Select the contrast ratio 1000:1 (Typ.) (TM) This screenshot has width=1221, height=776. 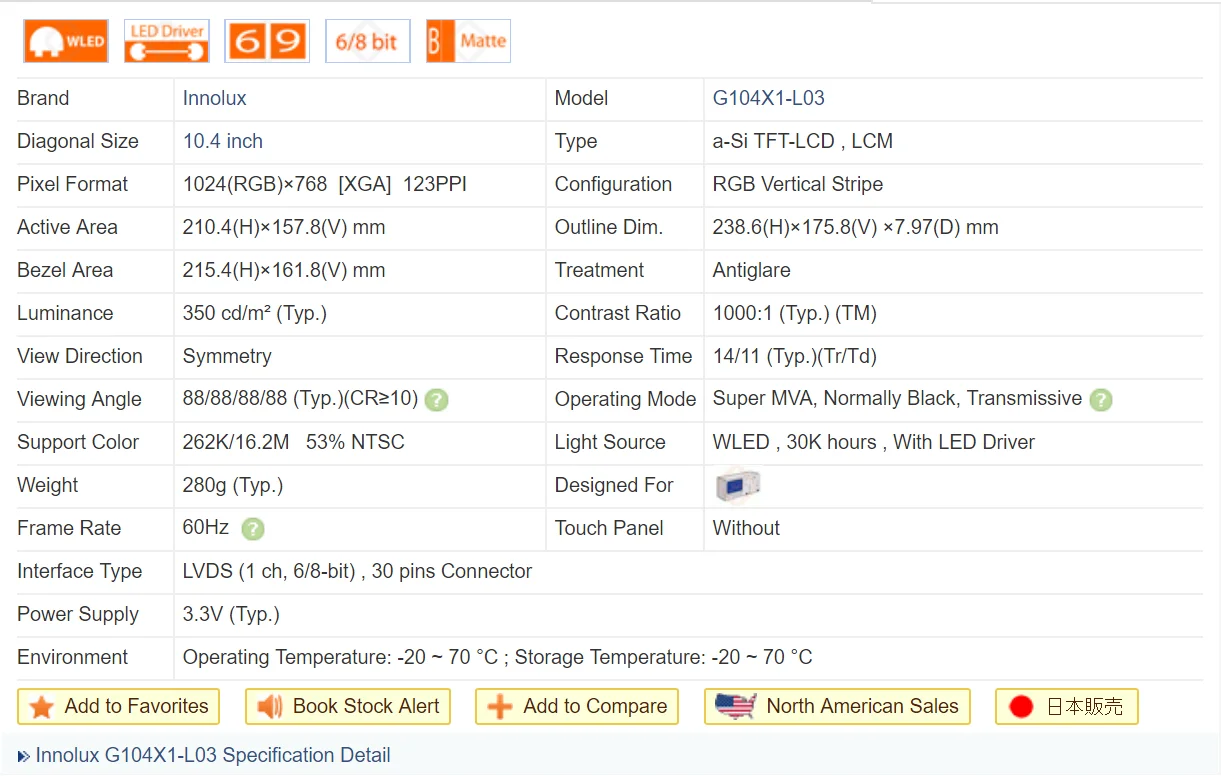(795, 313)
